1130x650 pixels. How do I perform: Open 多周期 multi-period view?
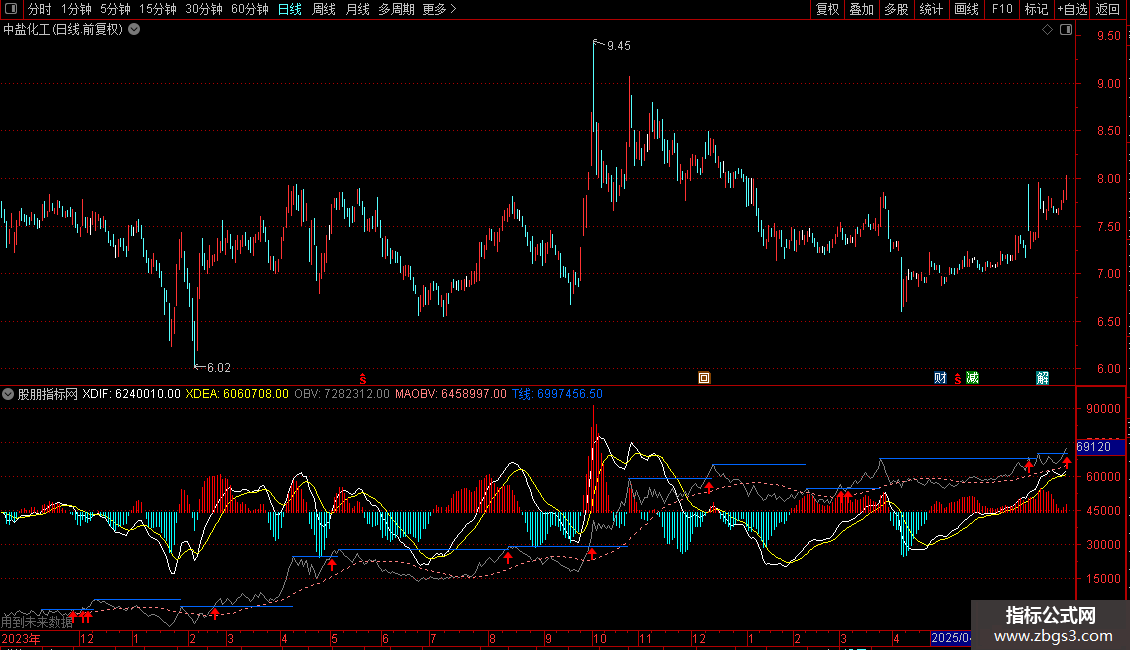click(396, 9)
